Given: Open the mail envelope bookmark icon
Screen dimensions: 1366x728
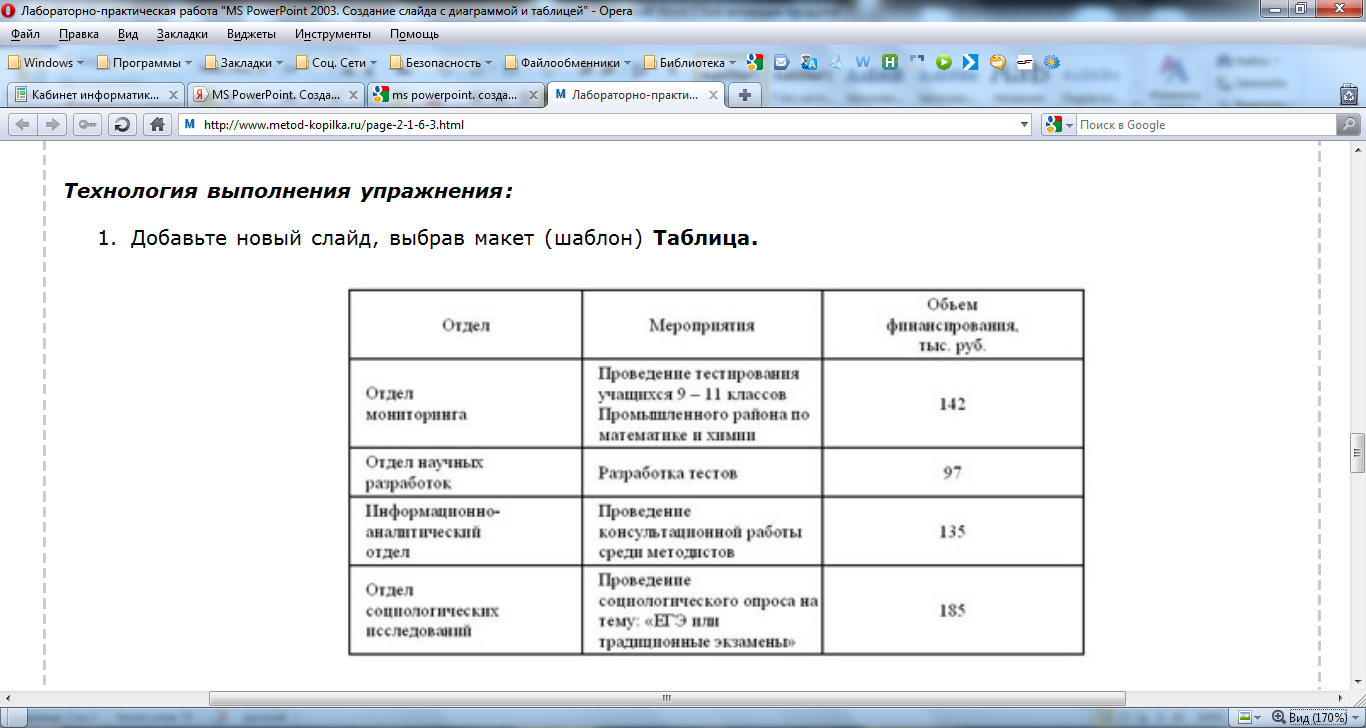Looking at the screenshot, I should [x=782, y=62].
